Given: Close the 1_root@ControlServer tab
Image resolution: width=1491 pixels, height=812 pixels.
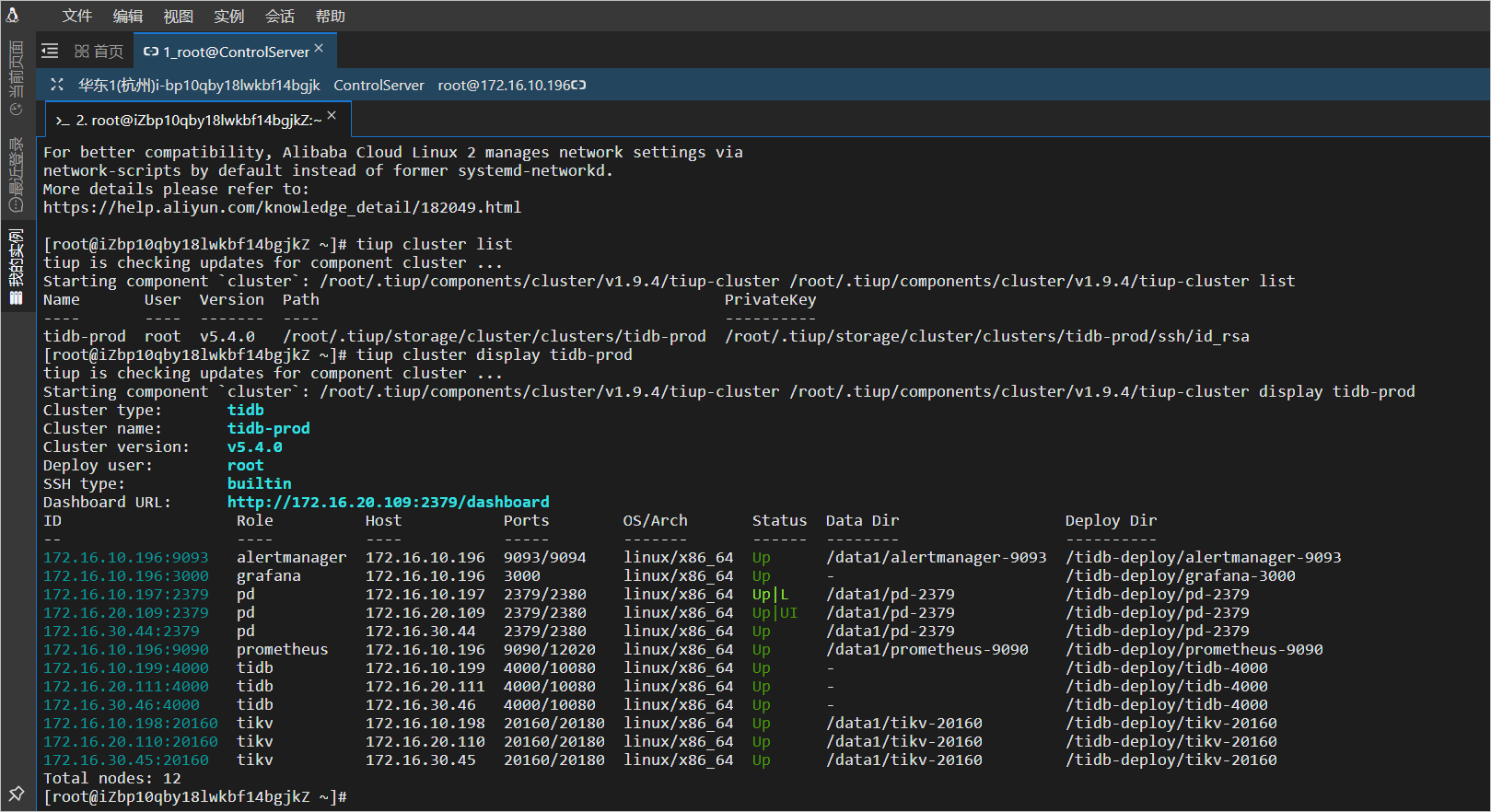Looking at the screenshot, I should (x=319, y=48).
